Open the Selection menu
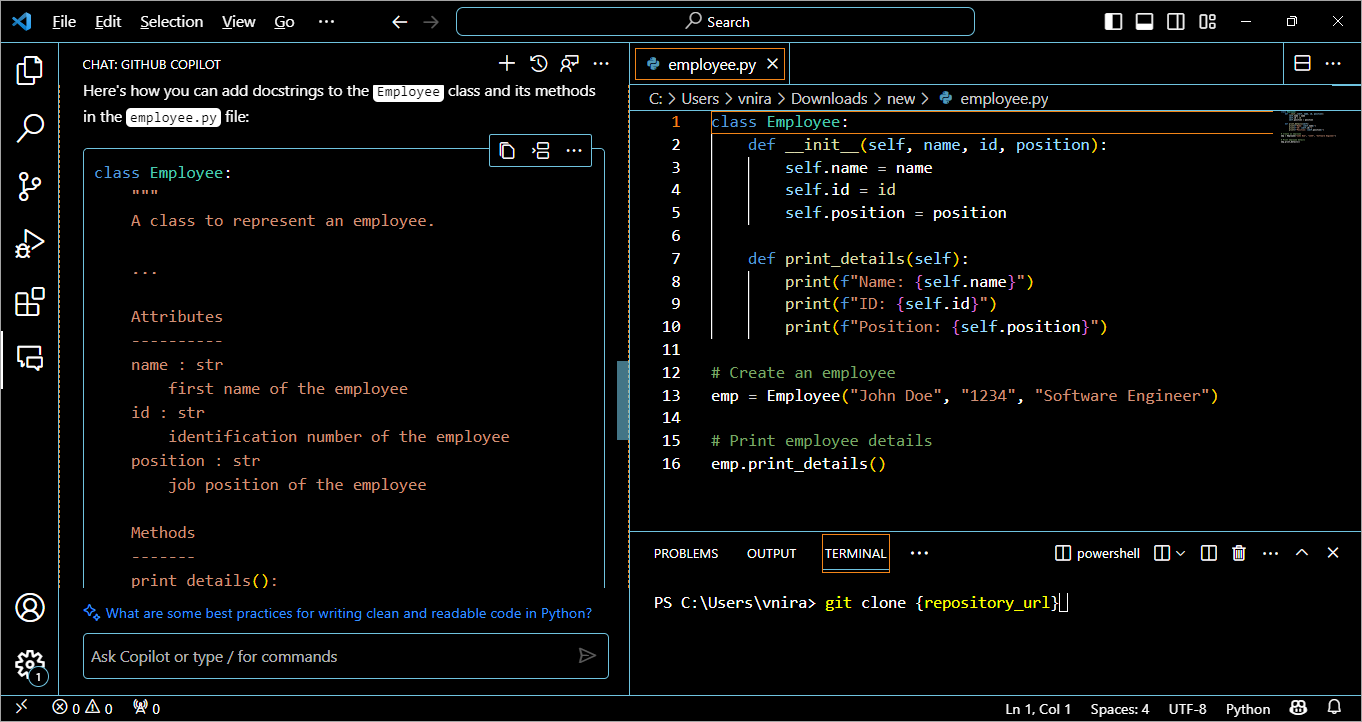This screenshot has width=1362, height=722. click(171, 22)
